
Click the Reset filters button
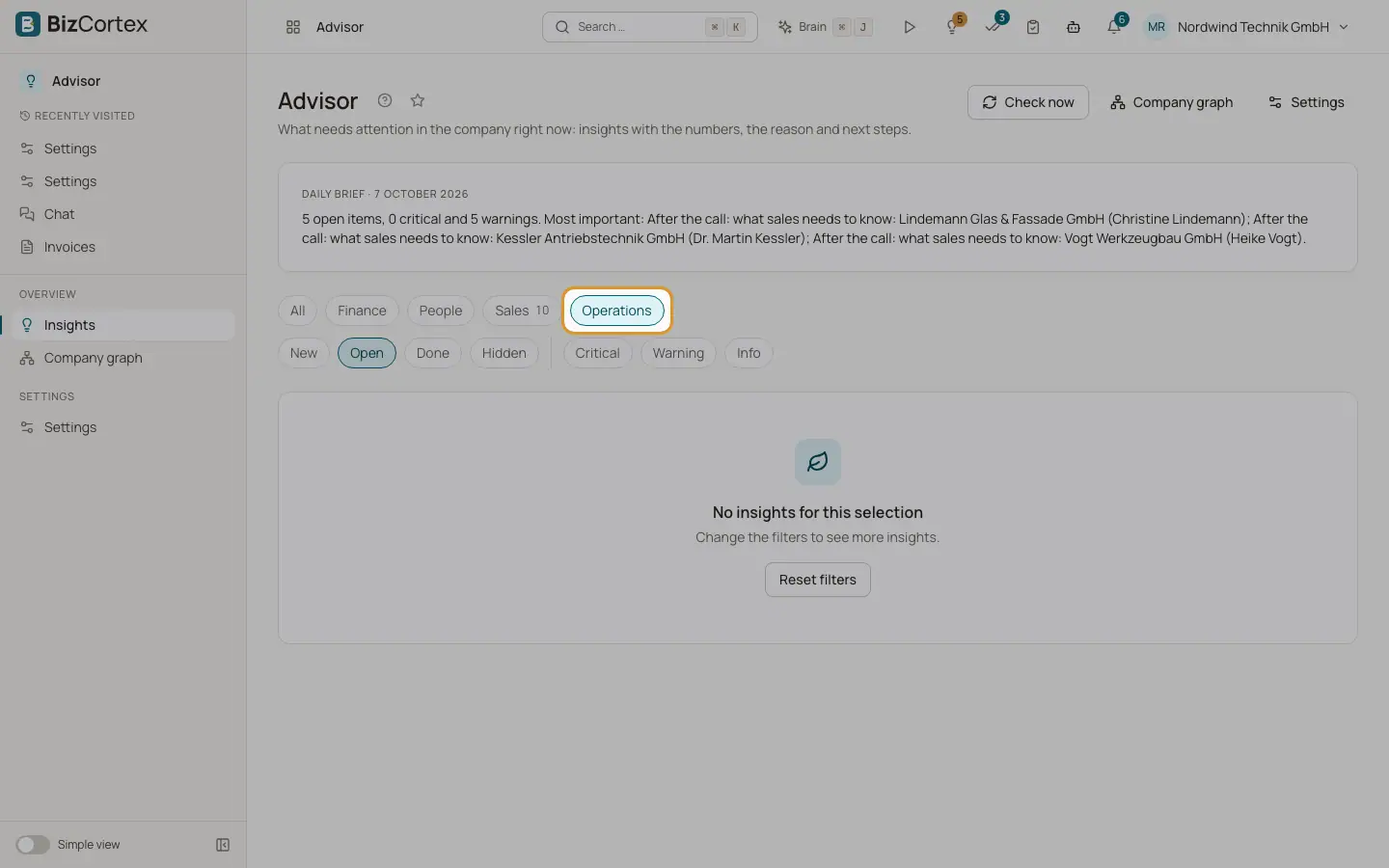click(x=818, y=580)
